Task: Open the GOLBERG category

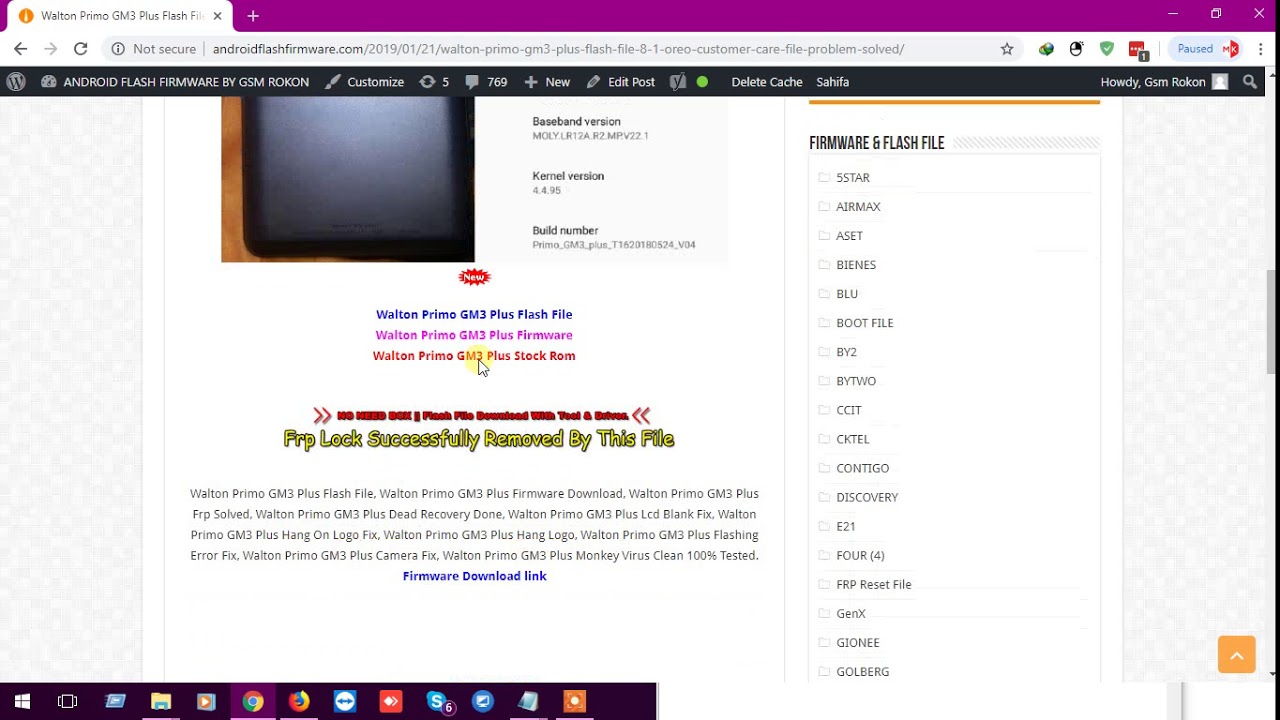Action: [x=862, y=671]
